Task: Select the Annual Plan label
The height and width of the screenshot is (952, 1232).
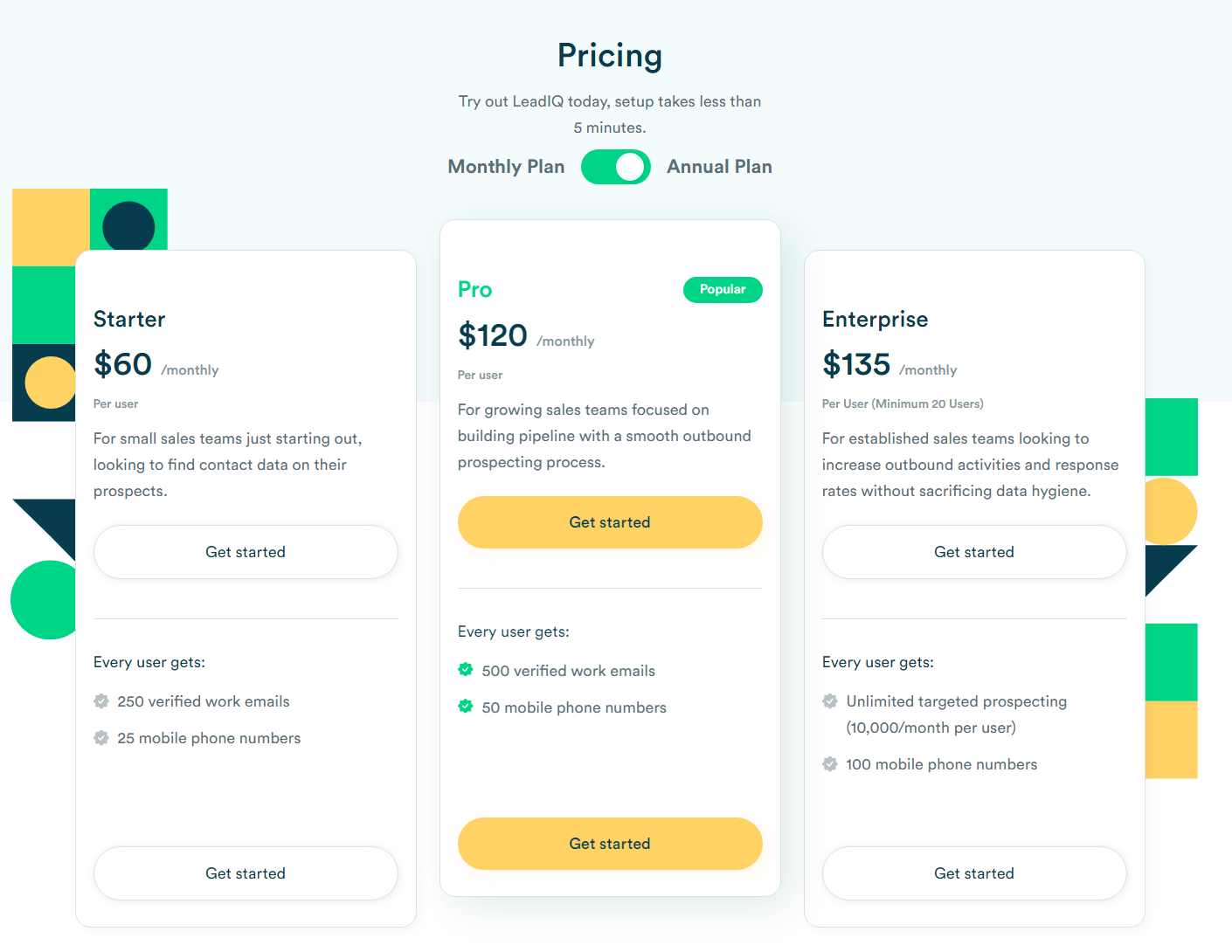Action: (719, 166)
